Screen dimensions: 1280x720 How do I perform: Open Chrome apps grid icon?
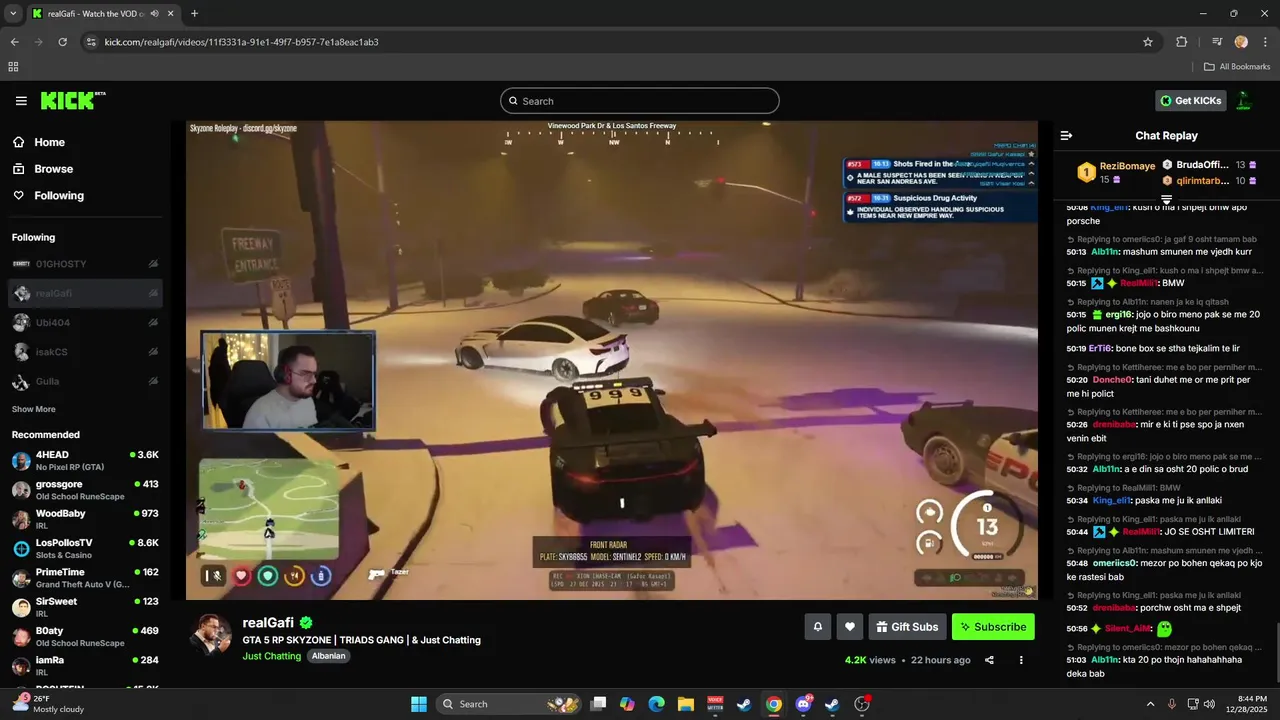13,67
